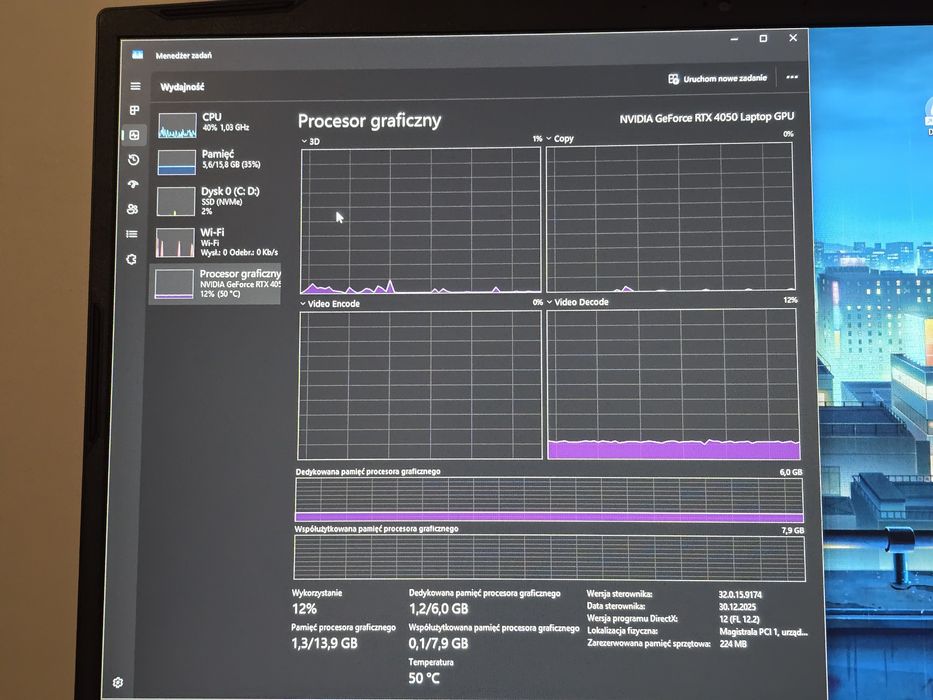Click the 0,1/7,9 GB shared memory value
Screen dimensions: 933x700
pyautogui.click(x=439, y=643)
